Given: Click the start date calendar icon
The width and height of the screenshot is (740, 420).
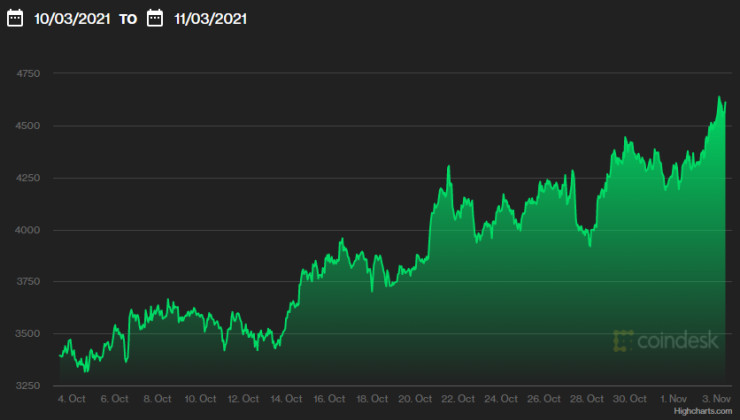Looking at the screenshot, I should pos(16,18).
